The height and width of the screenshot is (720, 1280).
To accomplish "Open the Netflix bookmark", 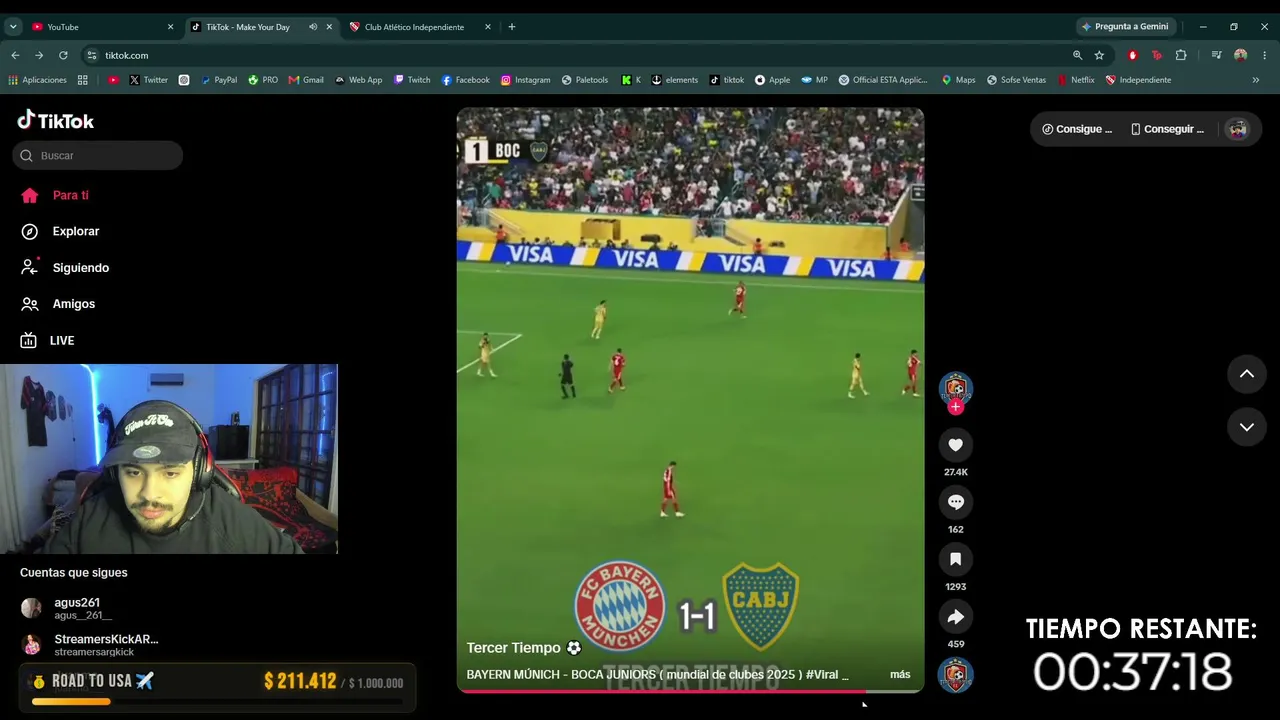I will coord(1076,80).
